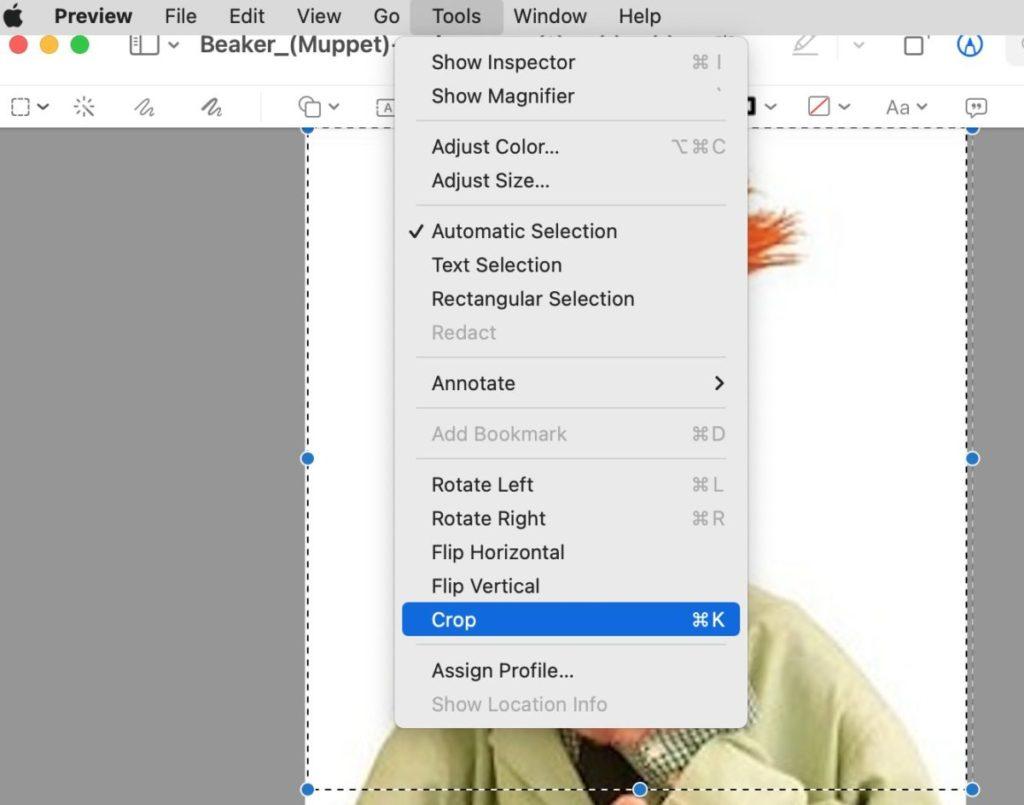Viewport: 1024px width, 805px height.
Task: Toggle Automatic Selection mode
Action: (524, 231)
